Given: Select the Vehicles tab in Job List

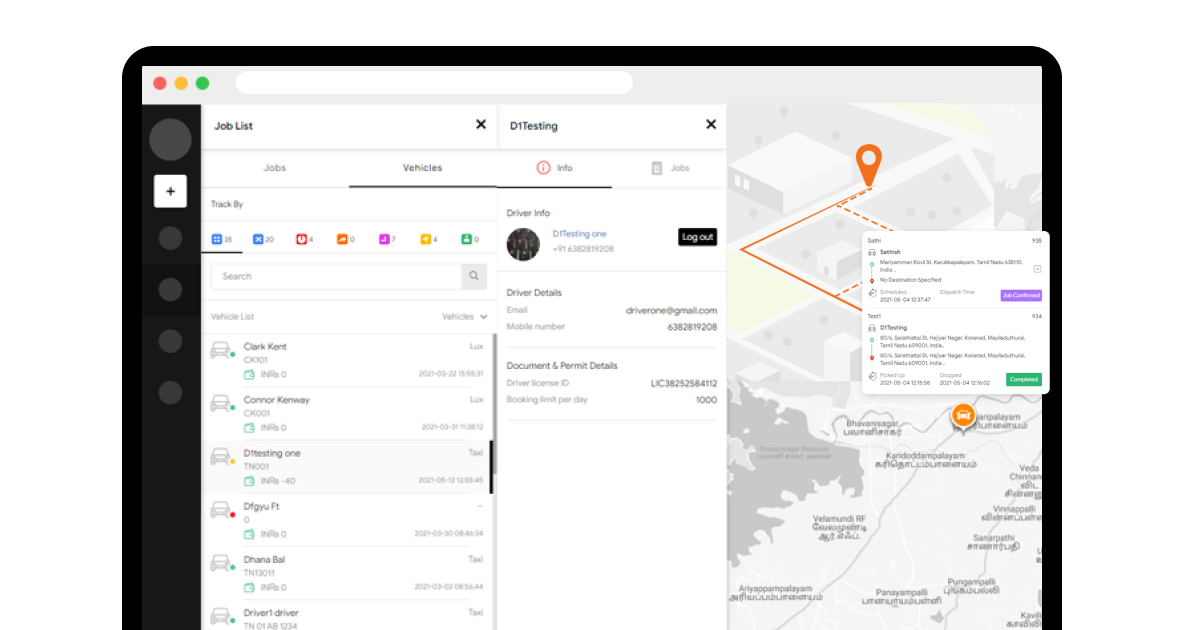Looking at the screenshot, I should pos(422,168).
